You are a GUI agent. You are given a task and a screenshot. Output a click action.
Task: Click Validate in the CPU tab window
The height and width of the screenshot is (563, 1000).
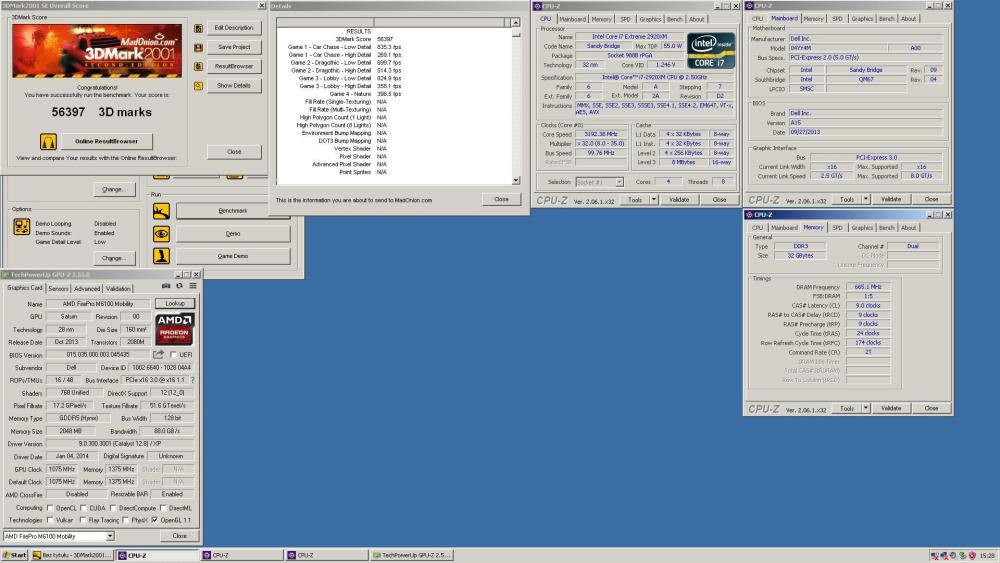point(679,200)
